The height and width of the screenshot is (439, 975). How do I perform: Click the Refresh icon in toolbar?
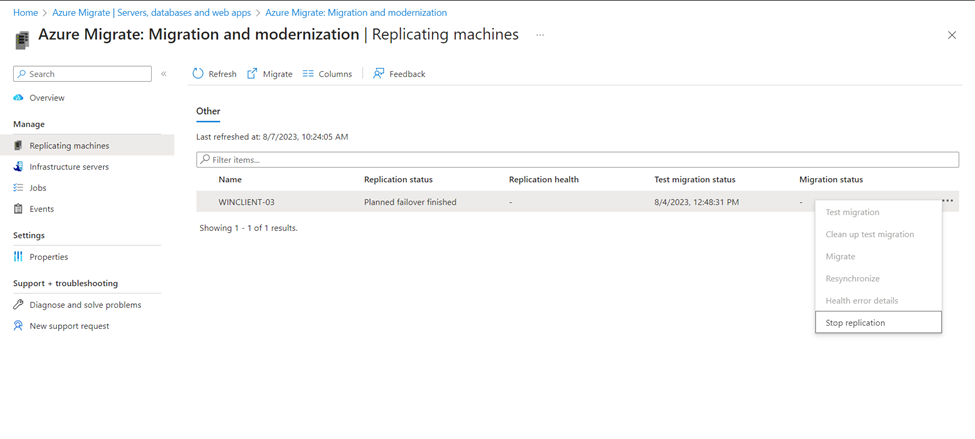pos(198,74)
